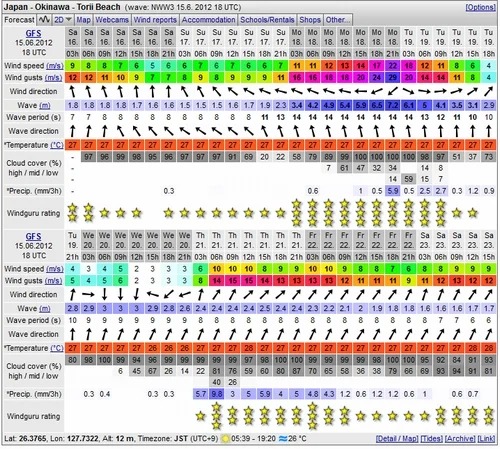500x449 pixels.
Task: Open the 2D view dropdown
Action: click(63, 20)
